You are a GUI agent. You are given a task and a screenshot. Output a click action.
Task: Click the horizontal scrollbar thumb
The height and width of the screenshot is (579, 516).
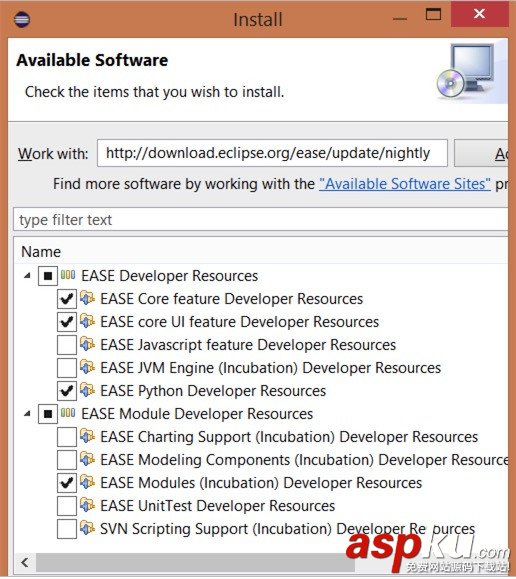[195, 562]
